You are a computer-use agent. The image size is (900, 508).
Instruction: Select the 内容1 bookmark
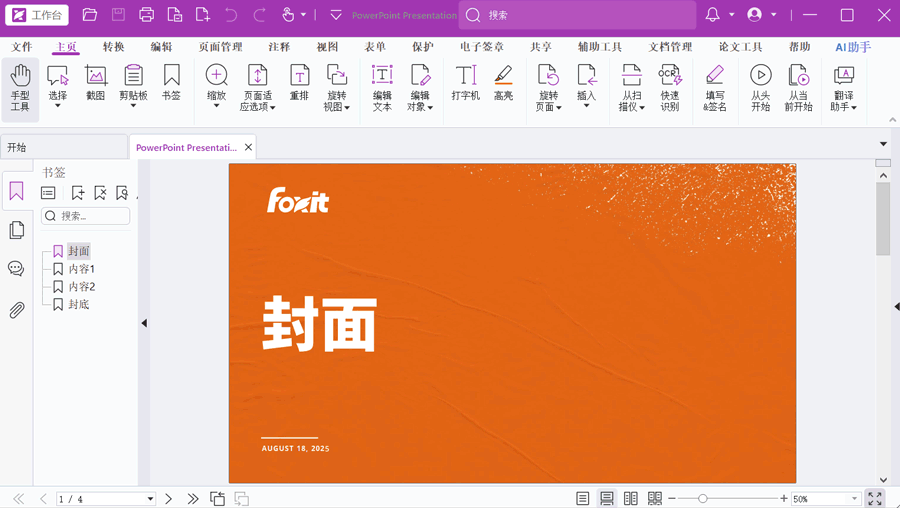tap(82, 269)
